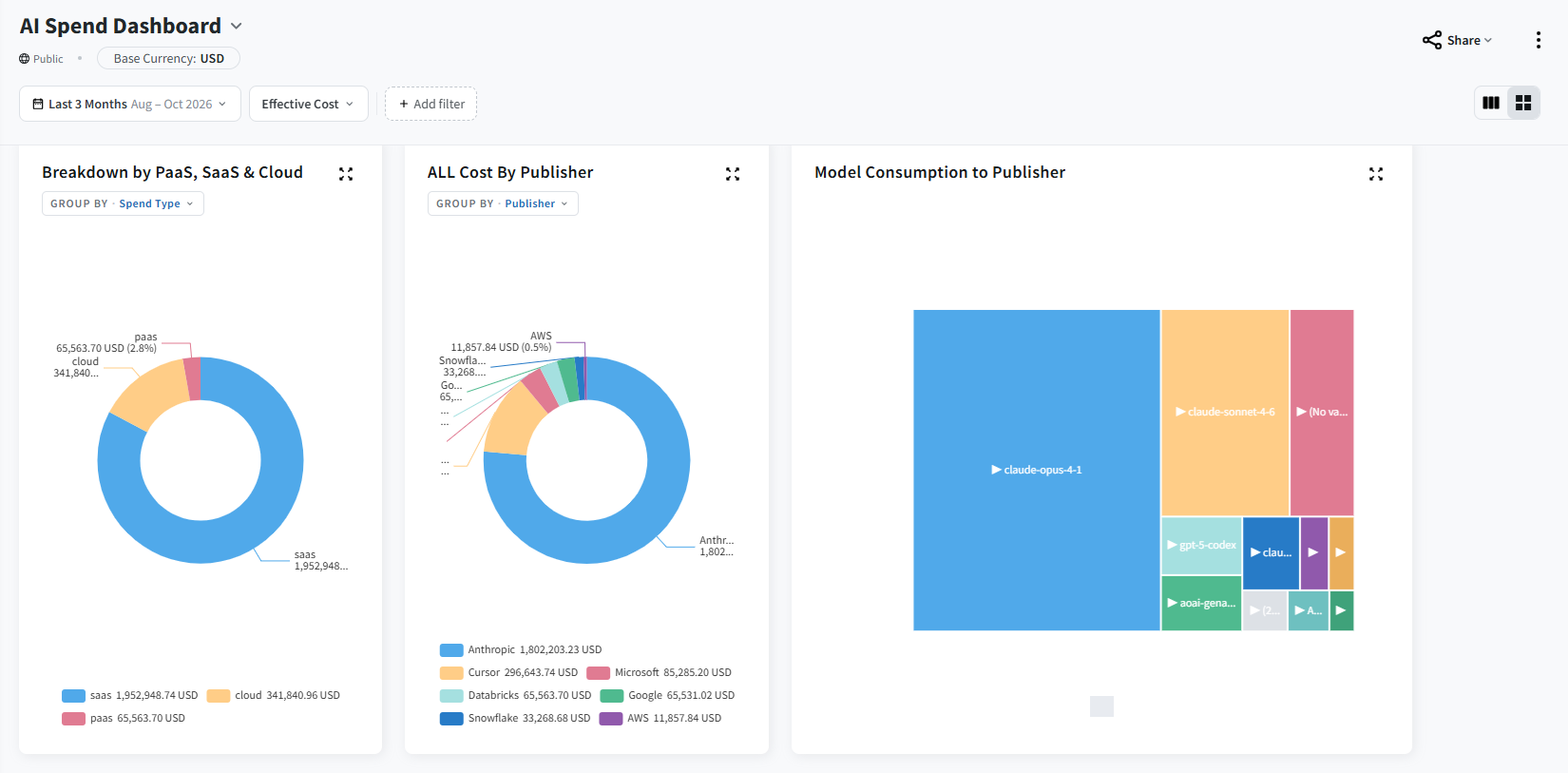Toggle Anthropic legend entry
1568x773 pixels.
click(521, 650)
